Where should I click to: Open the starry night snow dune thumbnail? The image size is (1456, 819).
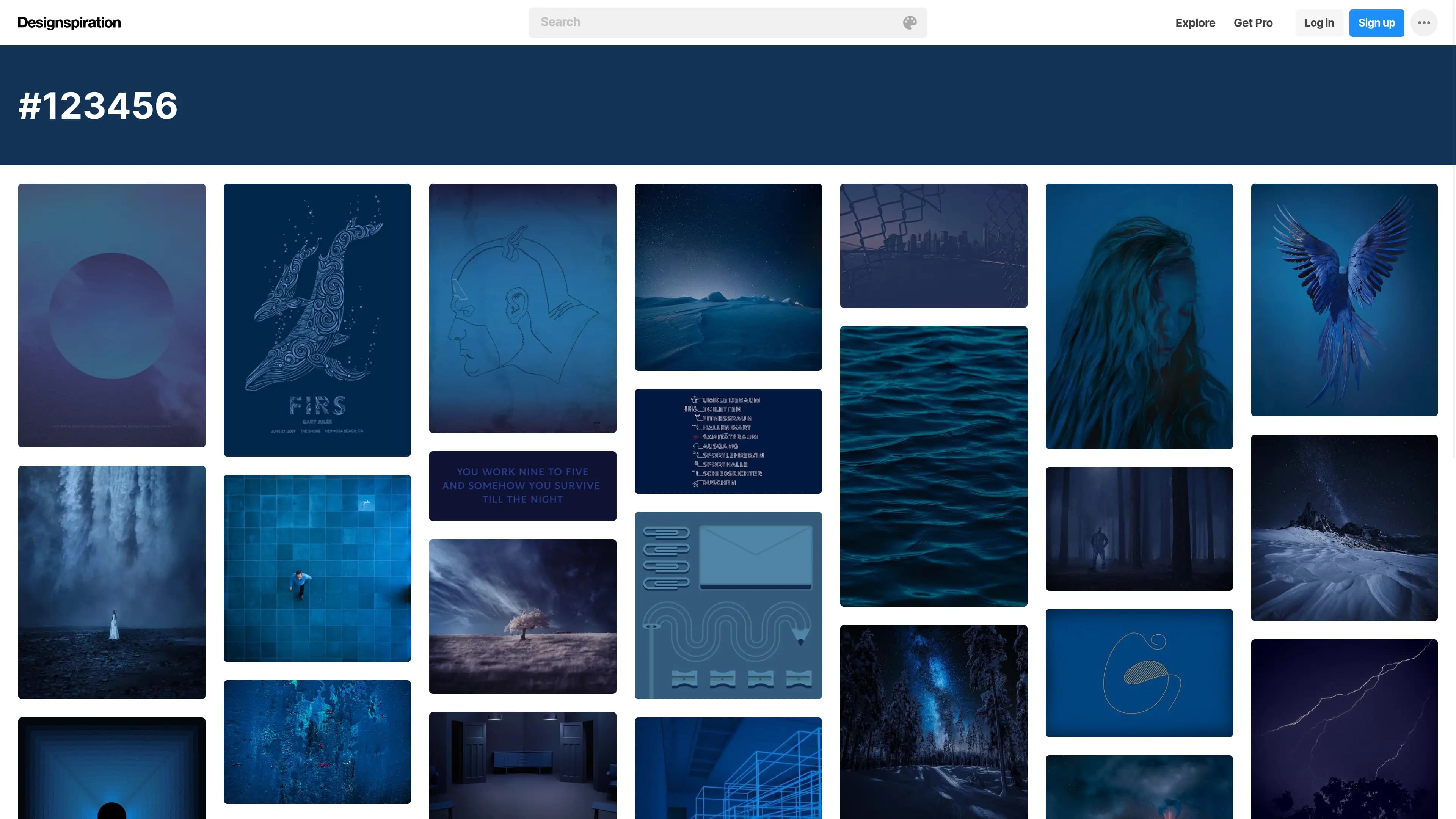pos(728,277)
